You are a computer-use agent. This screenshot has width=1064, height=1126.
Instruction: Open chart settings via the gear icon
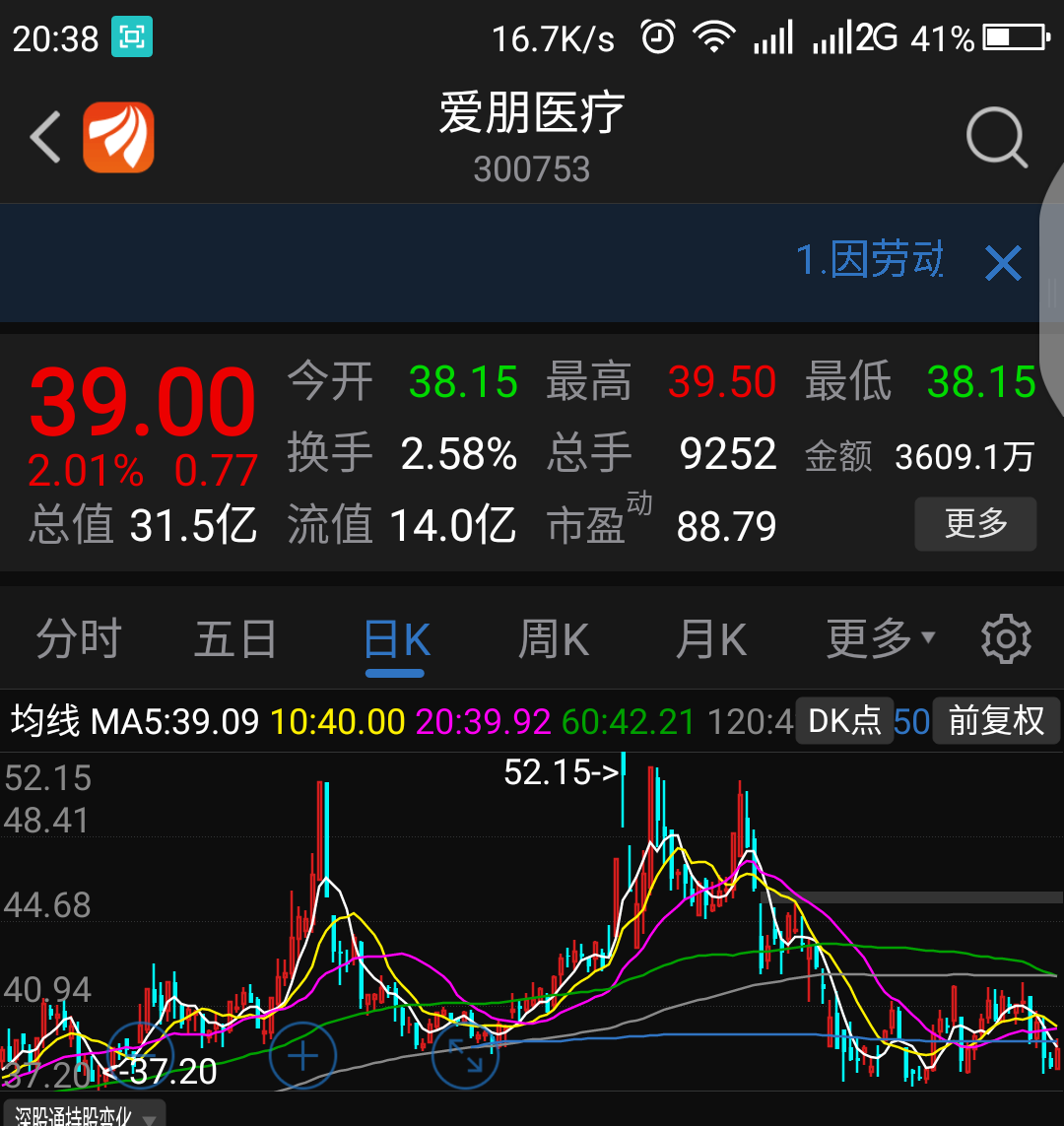pos(1006,638)
